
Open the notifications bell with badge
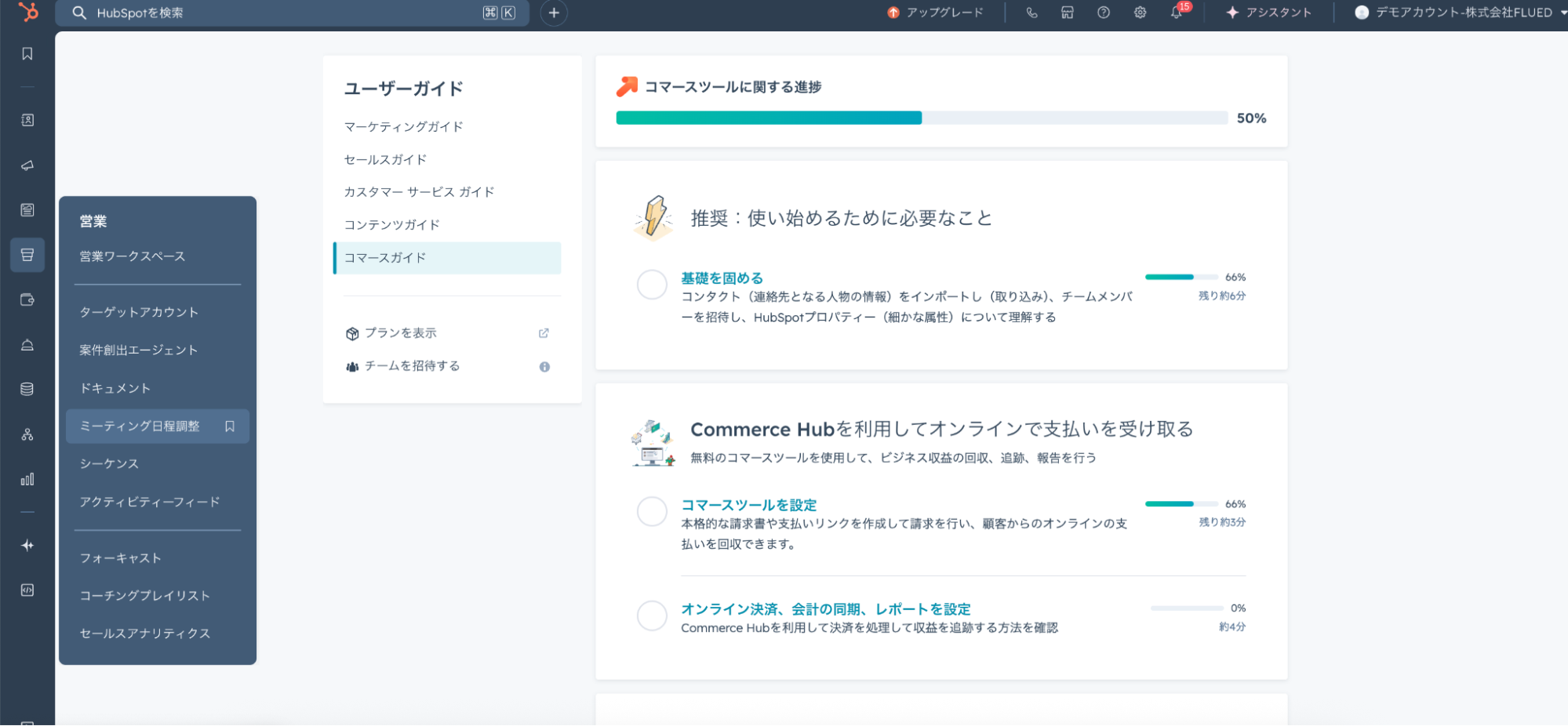1177,13
